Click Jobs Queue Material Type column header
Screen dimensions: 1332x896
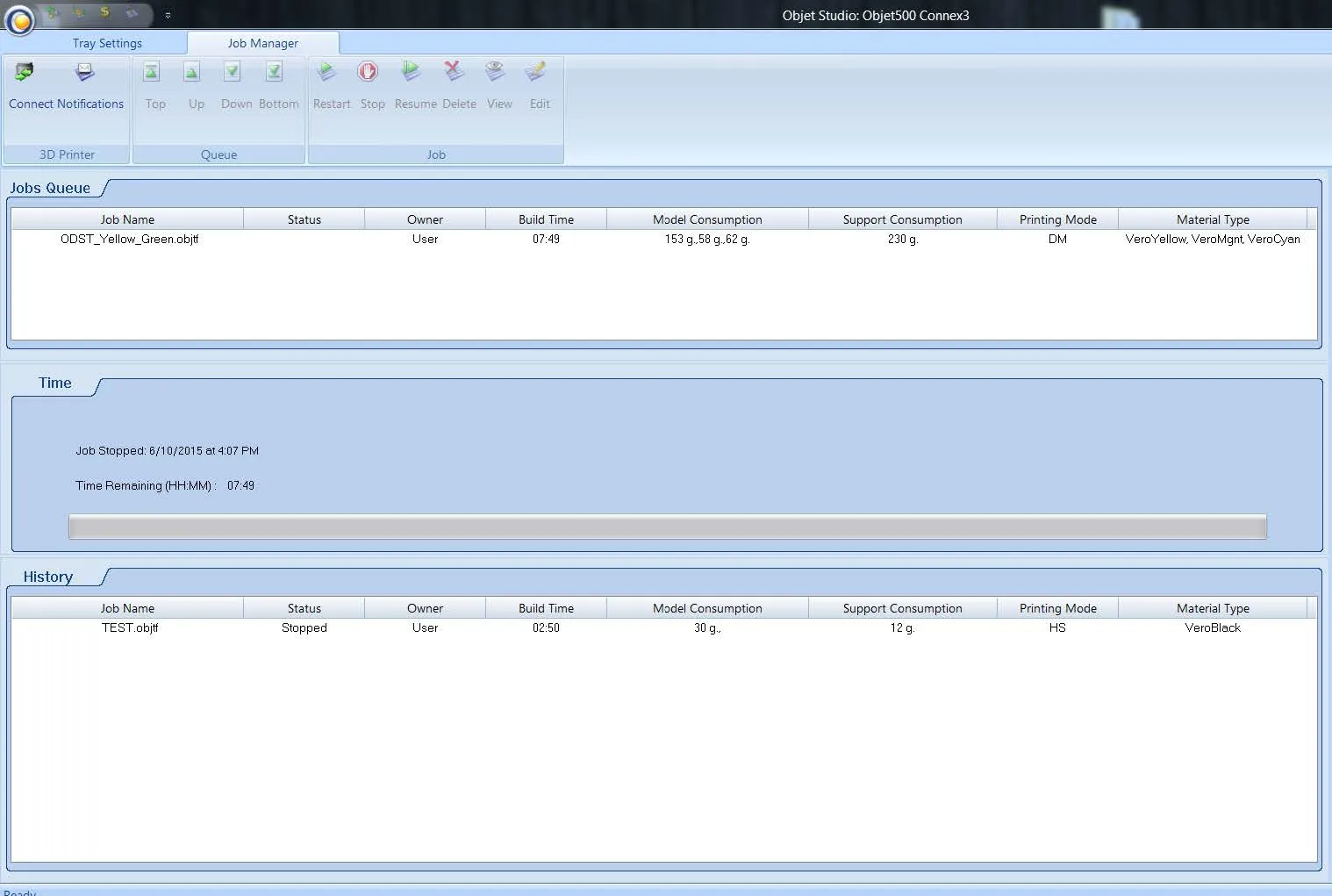pyautogui.click(x=1213, y=219)
